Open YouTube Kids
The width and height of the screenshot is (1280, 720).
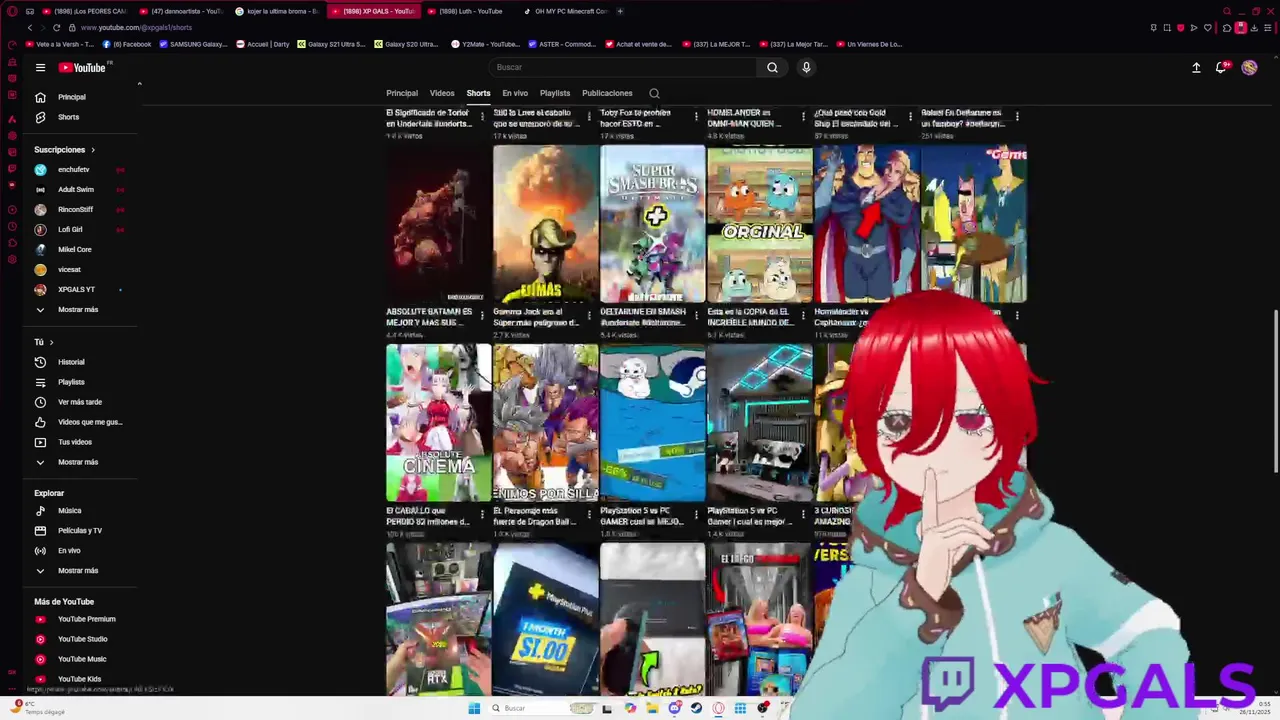click(x=79, y=679)
